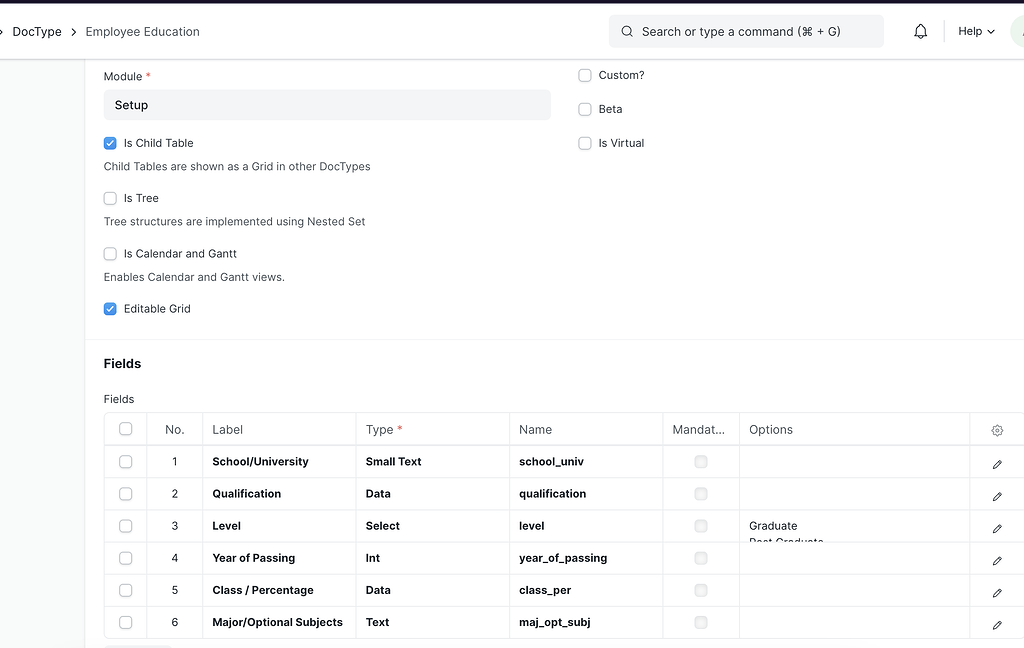Edit Major/Optional Subjects via pencil icon
This screenshot has height=648, width=1024.
996,624
